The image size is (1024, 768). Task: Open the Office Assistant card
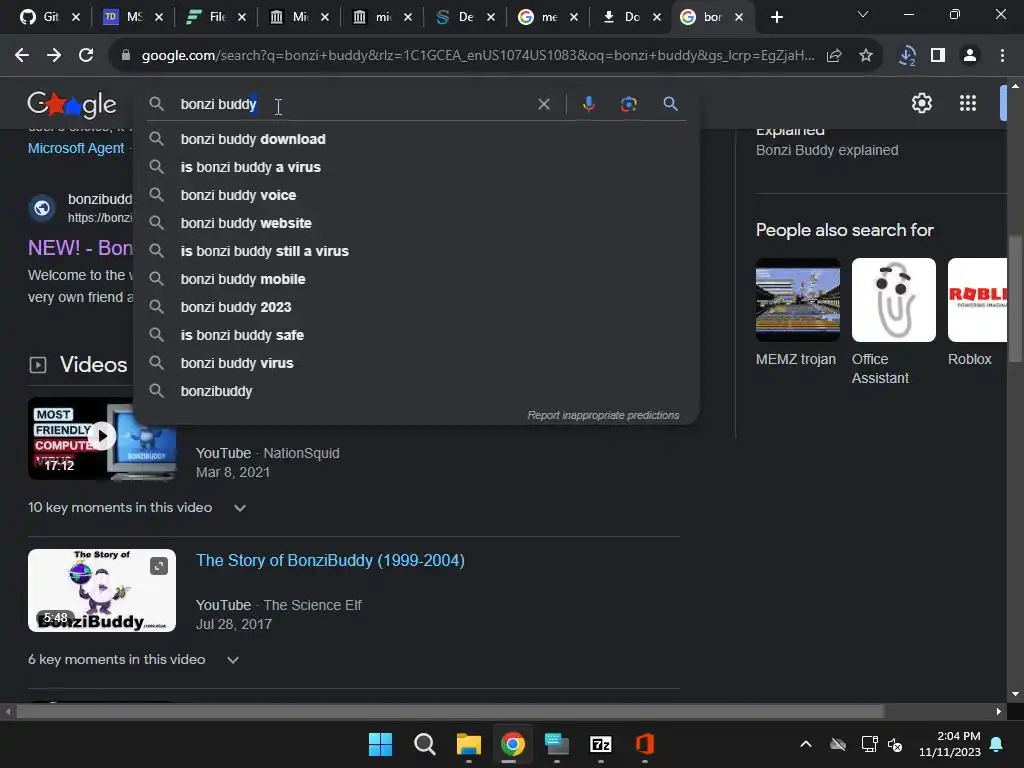[893, 321]
